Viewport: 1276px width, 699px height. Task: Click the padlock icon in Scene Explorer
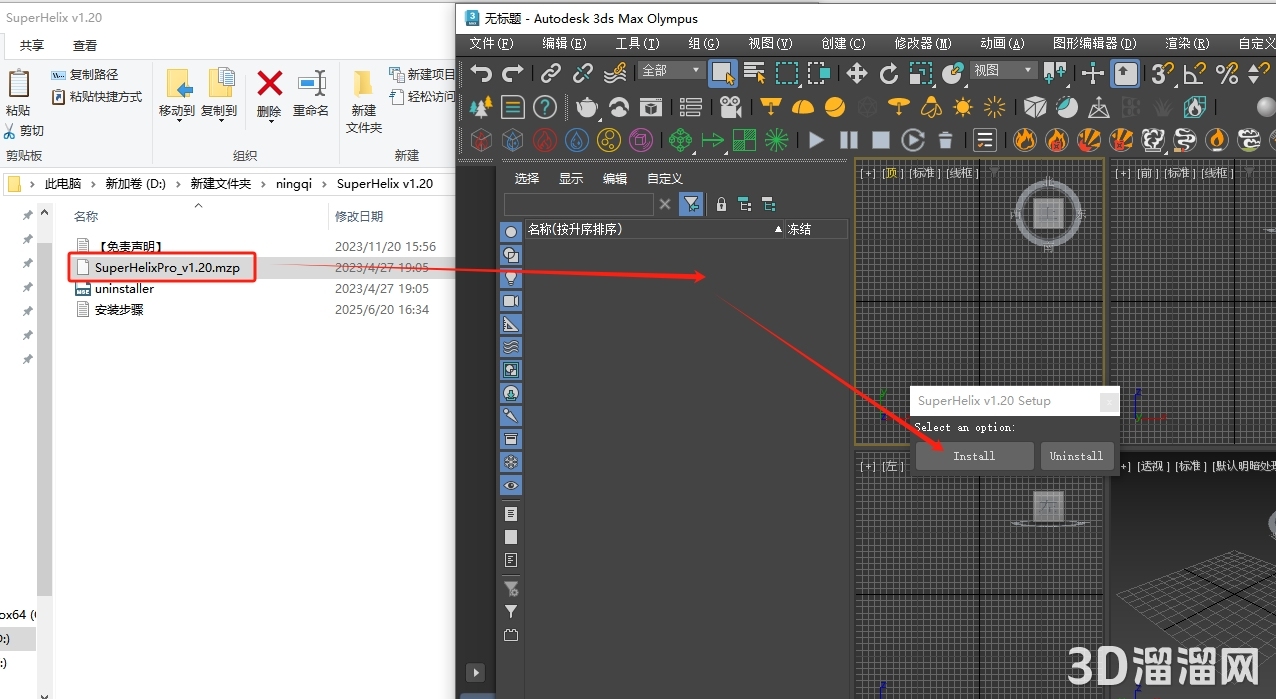(721, 204)
